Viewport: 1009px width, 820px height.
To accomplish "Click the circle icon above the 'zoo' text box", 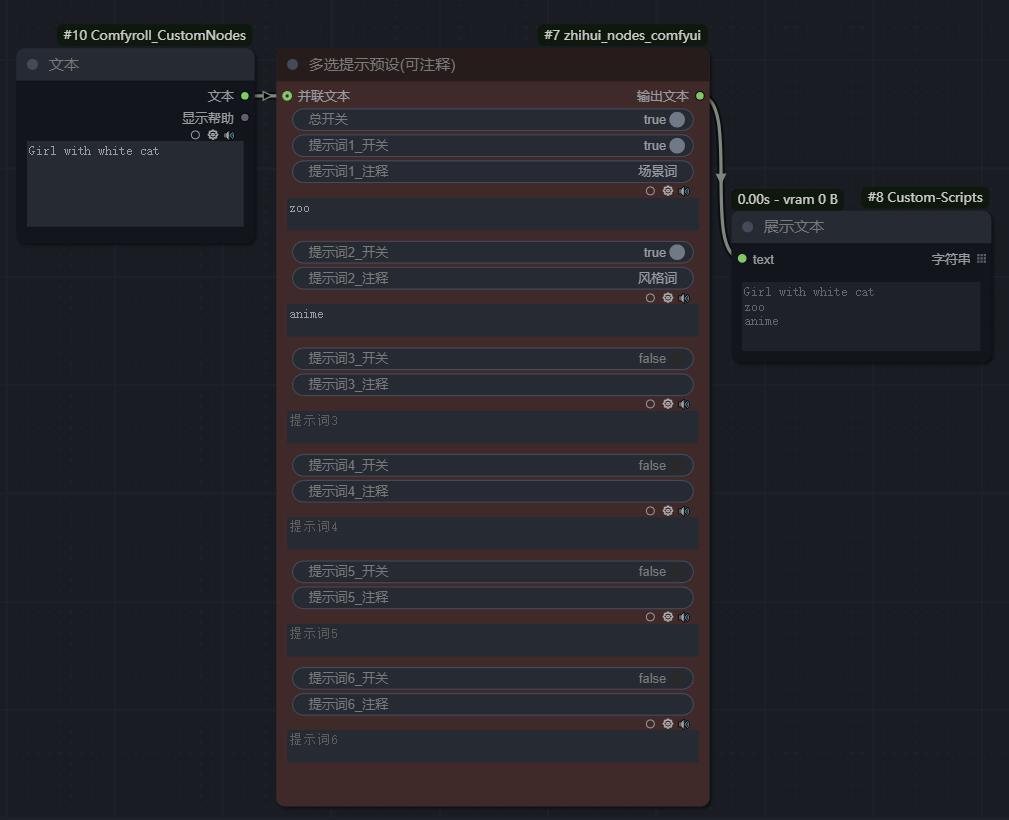I will coord(650,191).
